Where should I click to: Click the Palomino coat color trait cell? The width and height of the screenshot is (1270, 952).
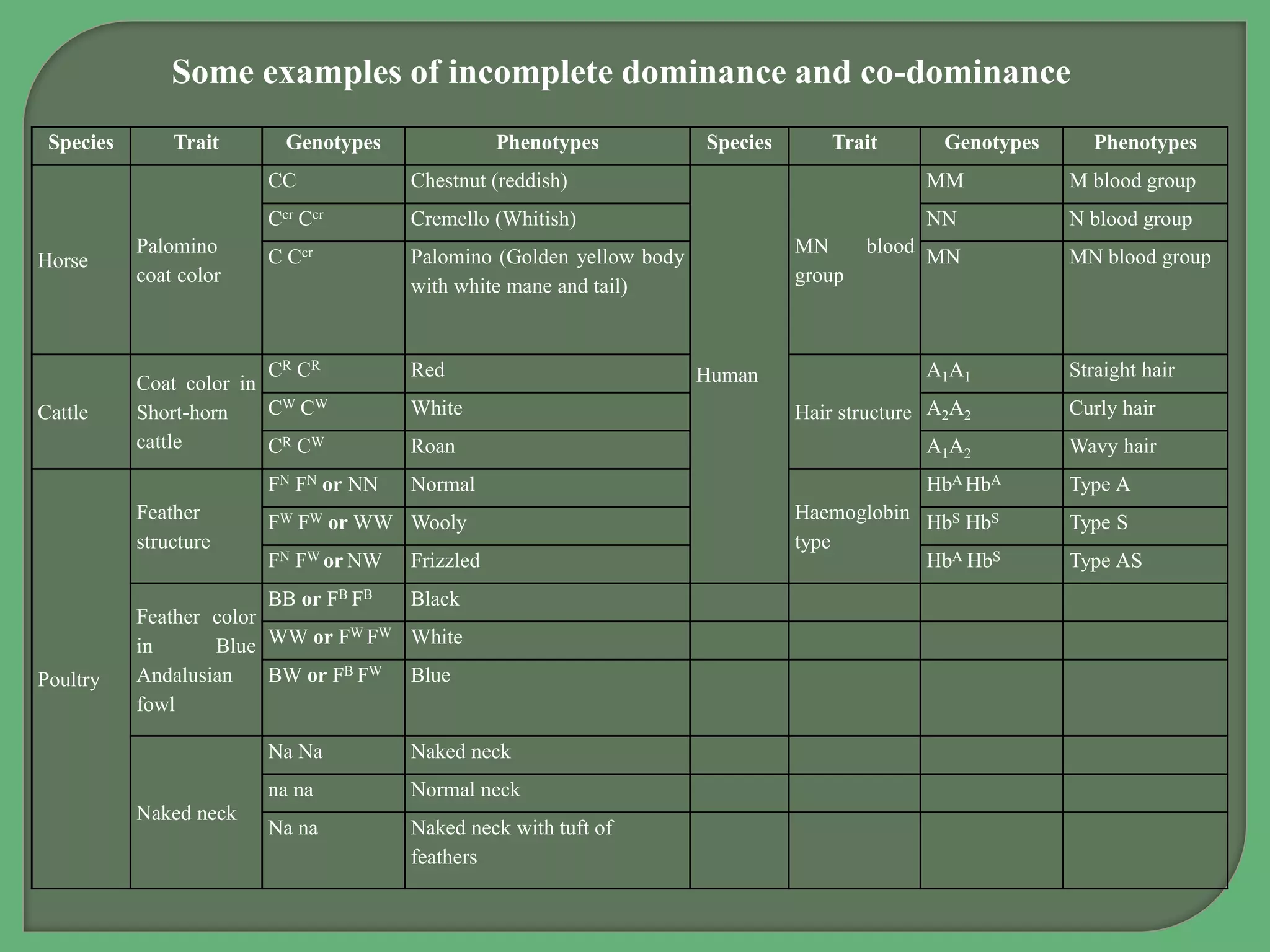click(178, 260)
